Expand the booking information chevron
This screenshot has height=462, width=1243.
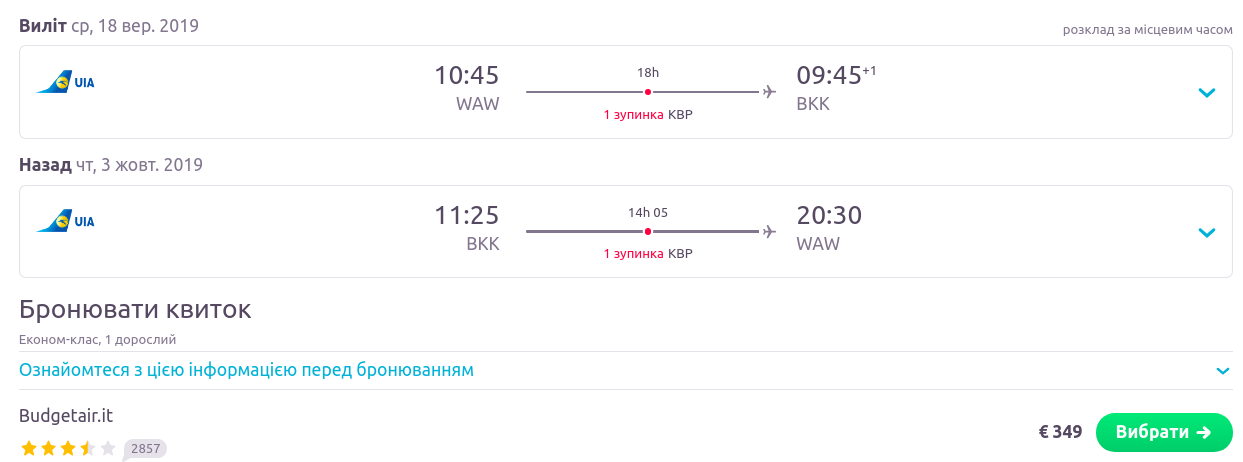point(1222,371)
